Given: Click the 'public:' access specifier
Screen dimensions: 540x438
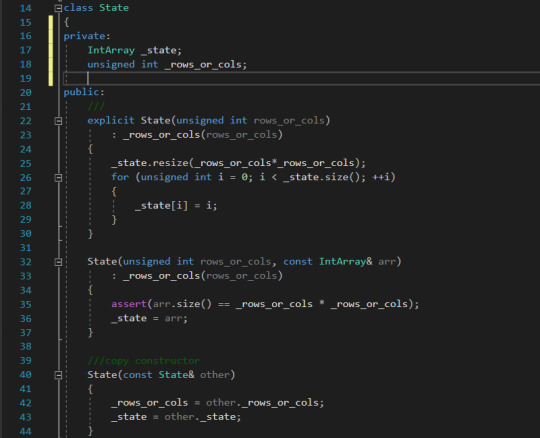Looking at the screenshot, I should point(84,92).
